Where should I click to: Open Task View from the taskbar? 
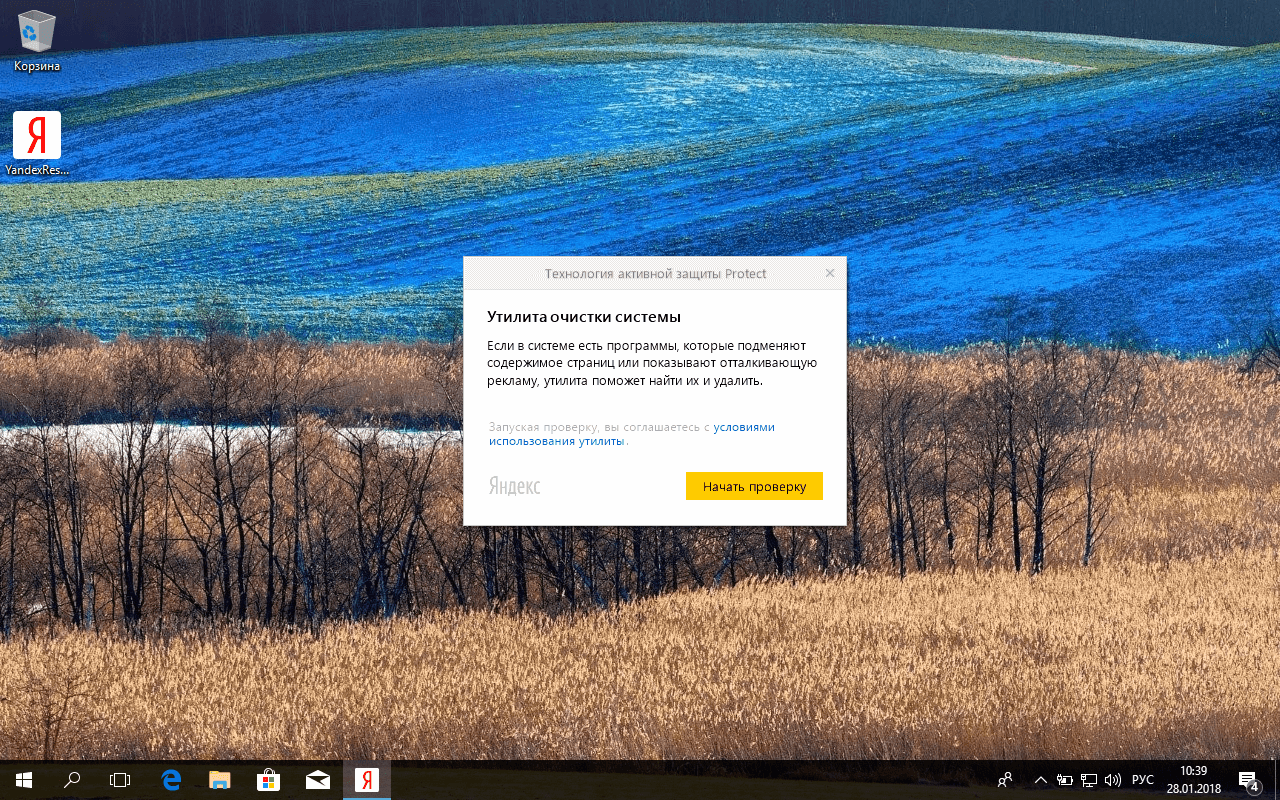tap(120, 780)
